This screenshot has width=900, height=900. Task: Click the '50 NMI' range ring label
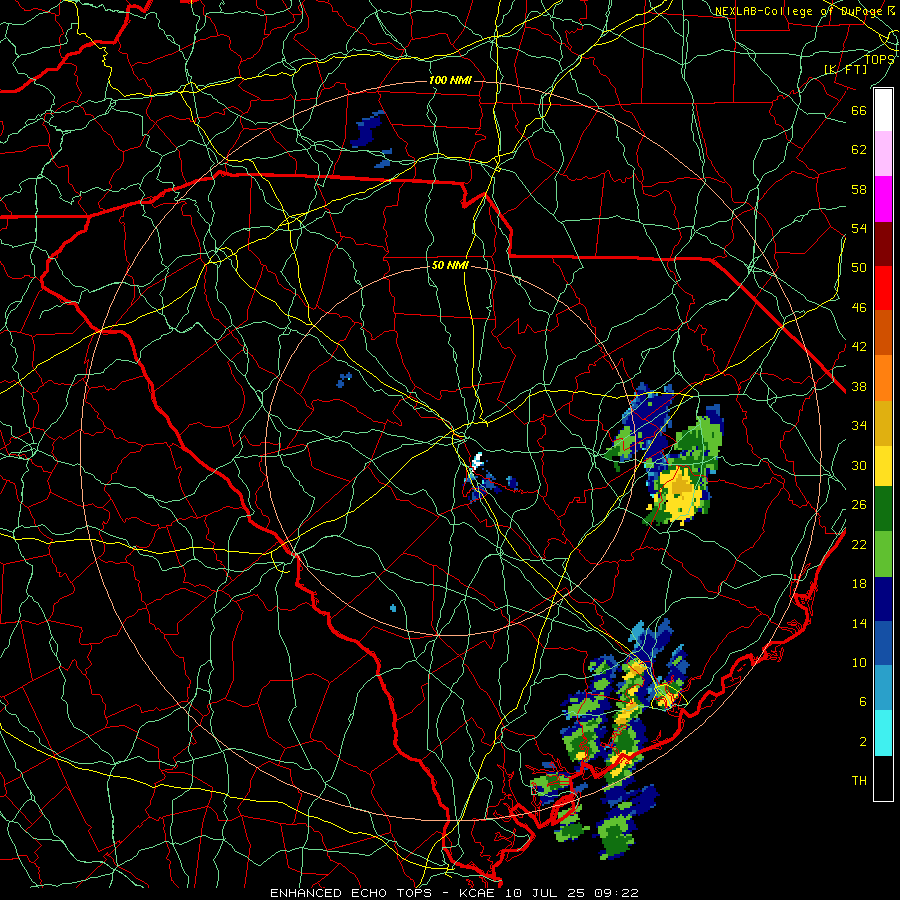point(451,265)
